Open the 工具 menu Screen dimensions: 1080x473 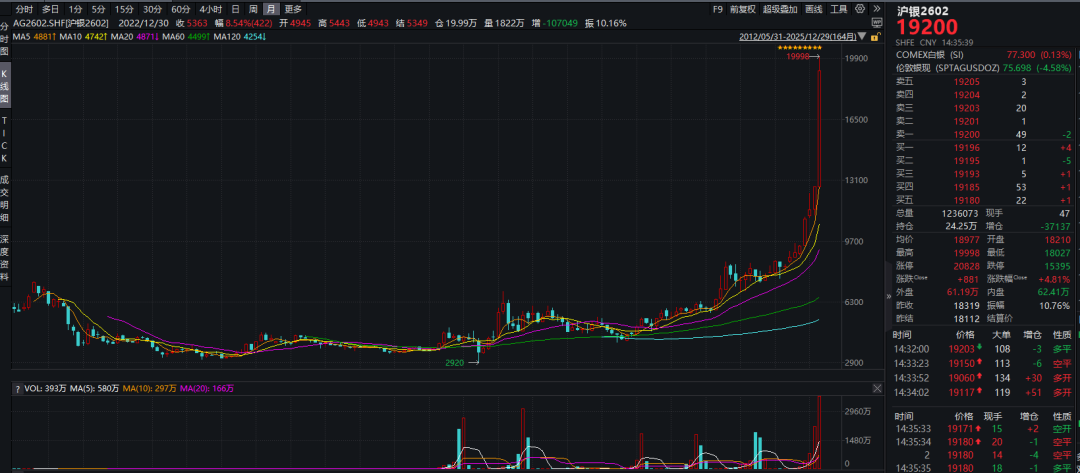click(x=839, y=9)
